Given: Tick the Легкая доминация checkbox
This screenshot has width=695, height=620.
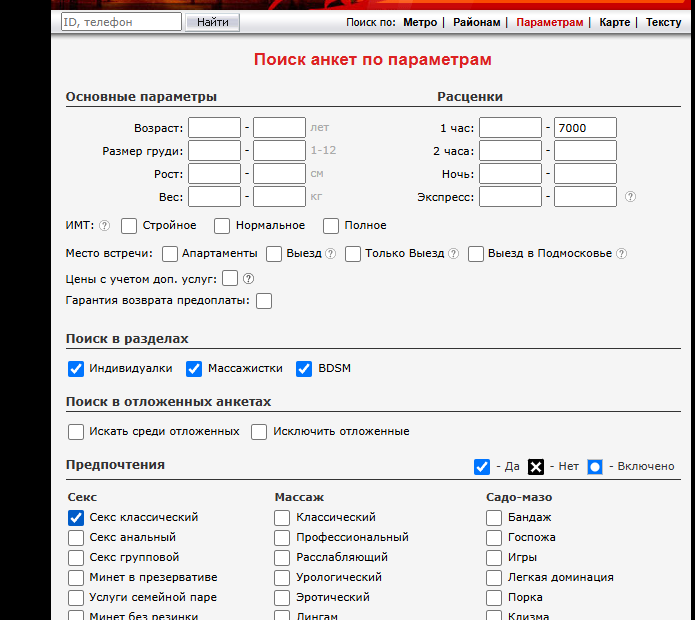Looking at the screenshot, I should point(494,577).
